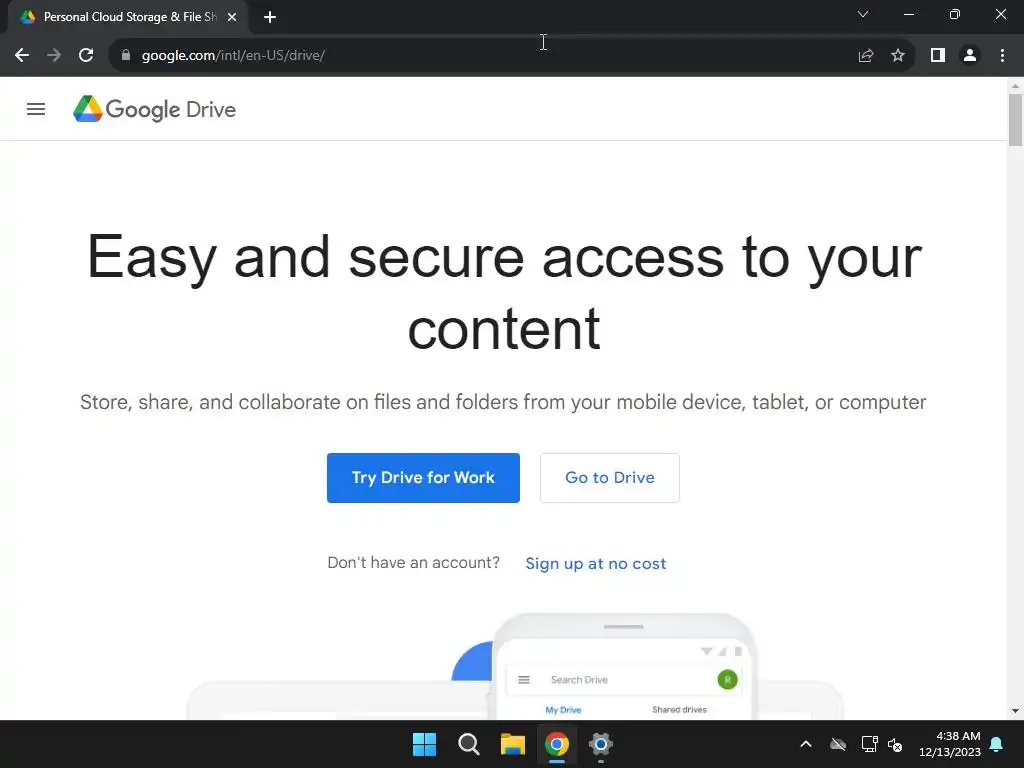The height and width of the screenshot is (768, 1024).
Task: Open the clock and date flyout
Action: pos(950,744)
